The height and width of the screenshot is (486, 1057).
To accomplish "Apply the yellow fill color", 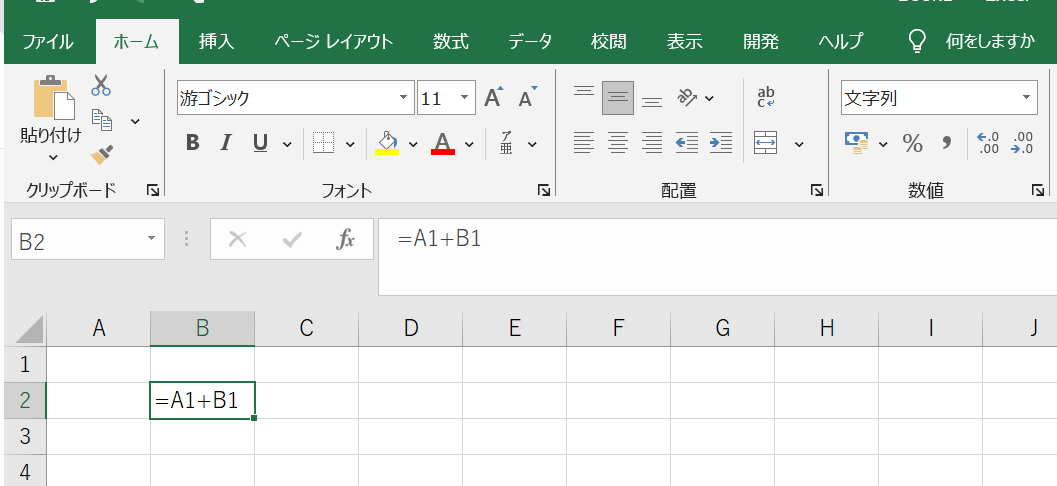I will (388, 143).
